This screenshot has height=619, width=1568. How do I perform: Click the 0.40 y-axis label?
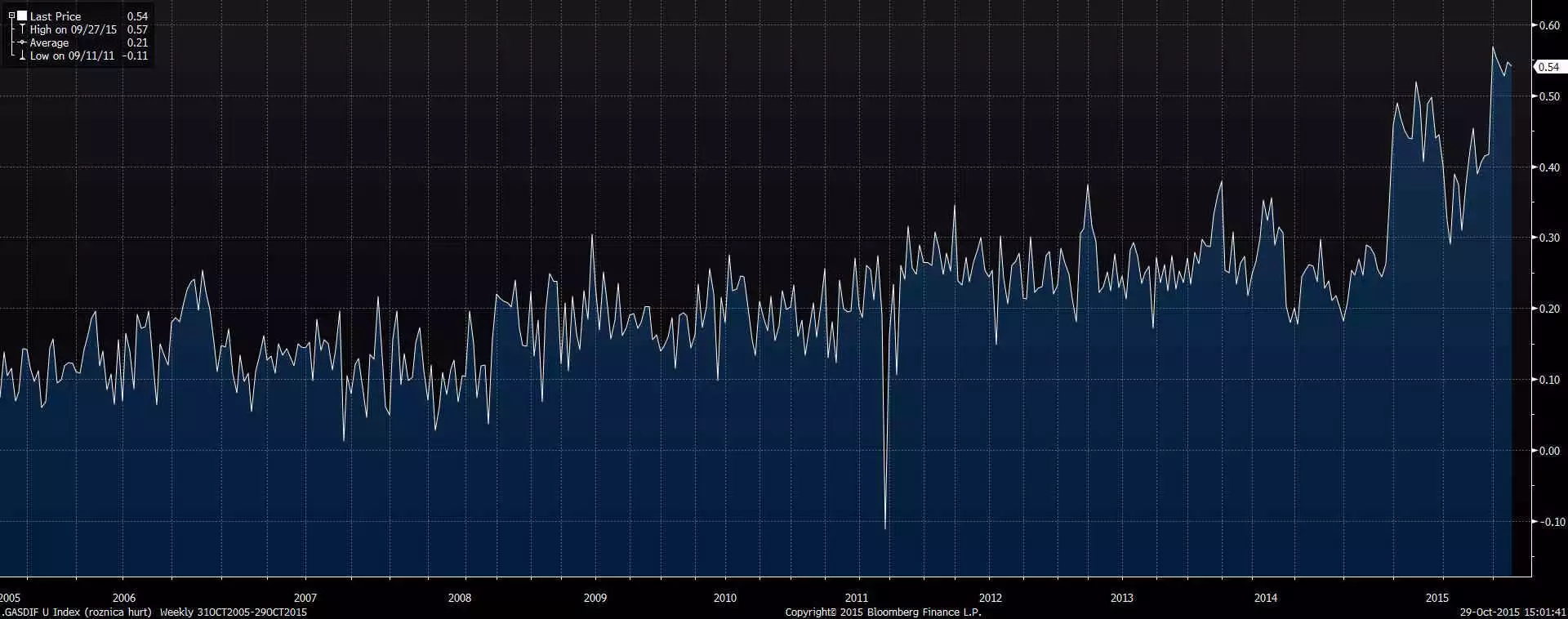[1549, 167]
